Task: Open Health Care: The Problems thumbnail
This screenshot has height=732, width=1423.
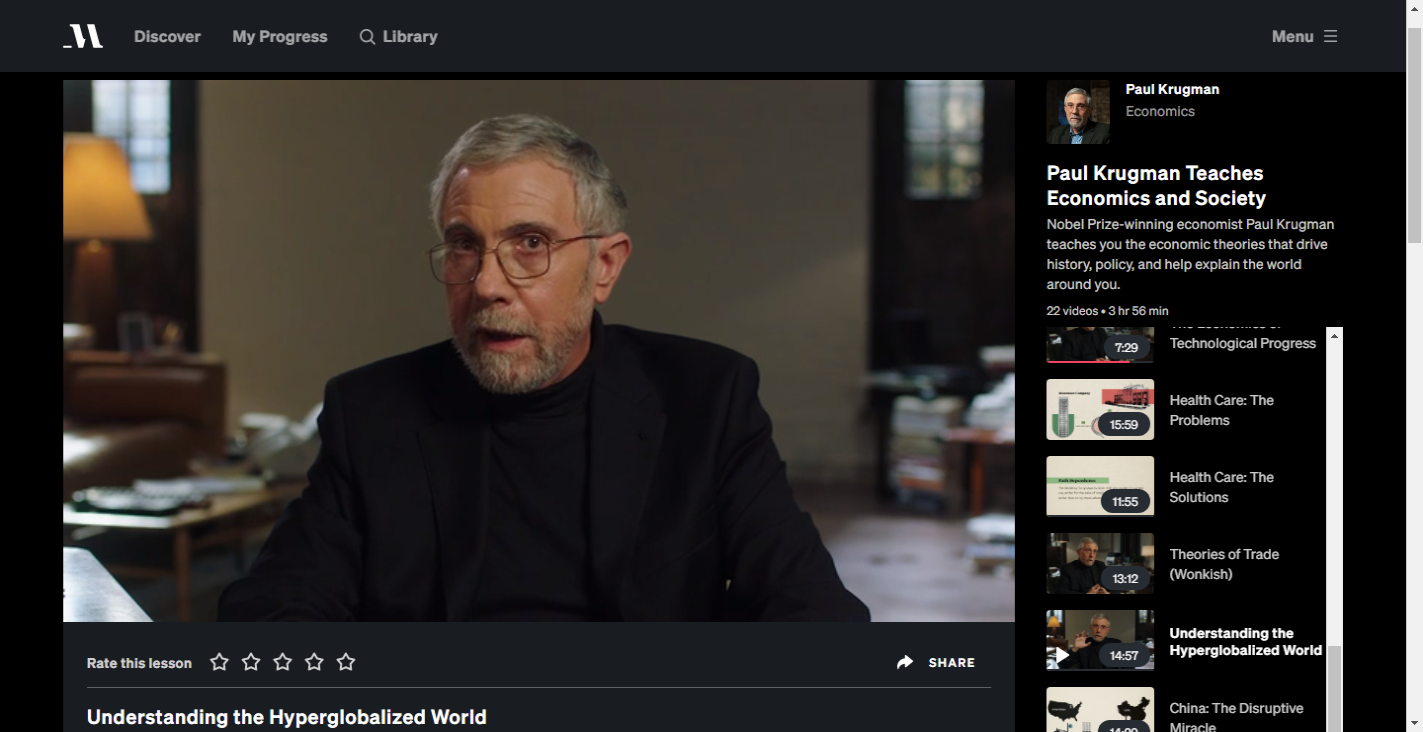Action: click(1100, 409)
